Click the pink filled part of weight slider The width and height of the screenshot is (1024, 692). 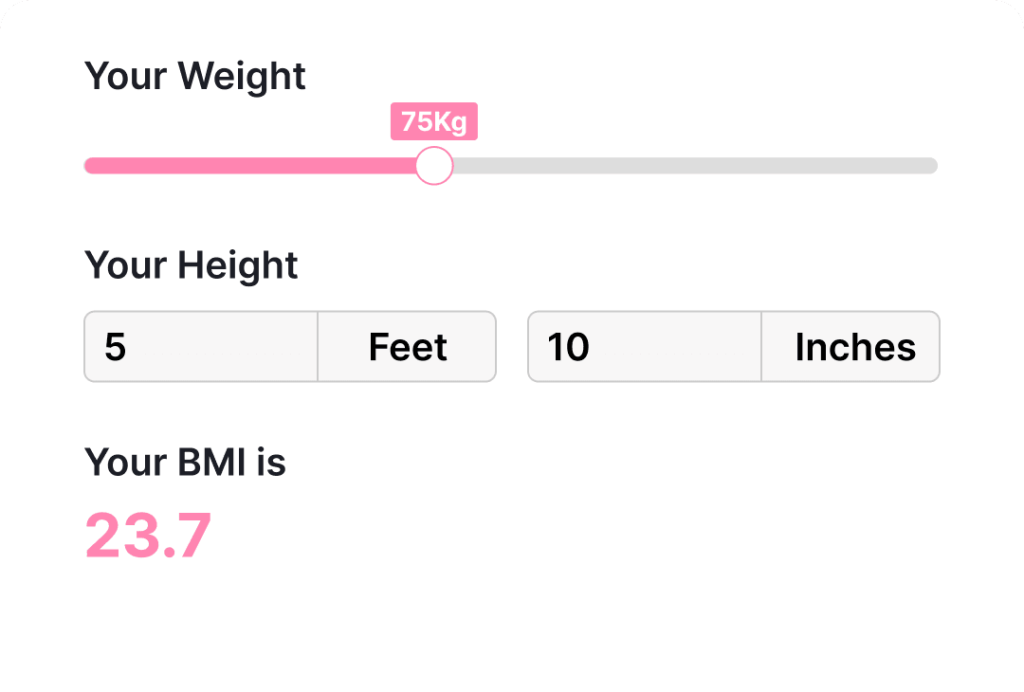click(250, 166)
